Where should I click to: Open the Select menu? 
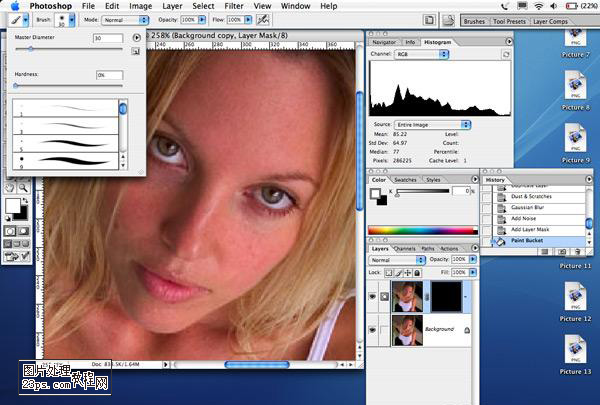click(203, 6)
